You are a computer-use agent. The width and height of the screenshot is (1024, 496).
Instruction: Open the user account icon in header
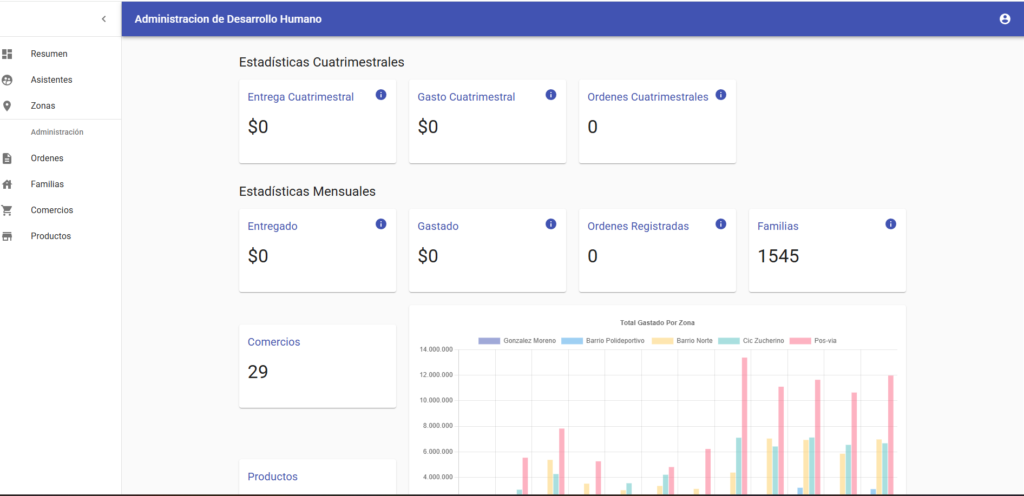point(1005,19)
